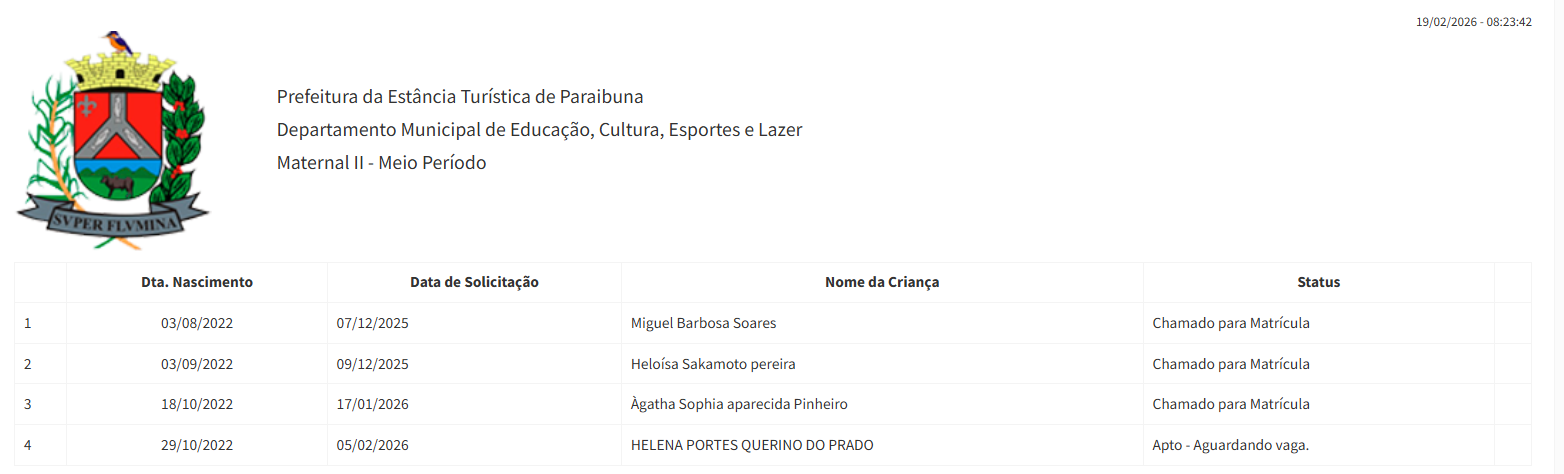Click the request date 09/12/2025

click(x=373, y=364)
